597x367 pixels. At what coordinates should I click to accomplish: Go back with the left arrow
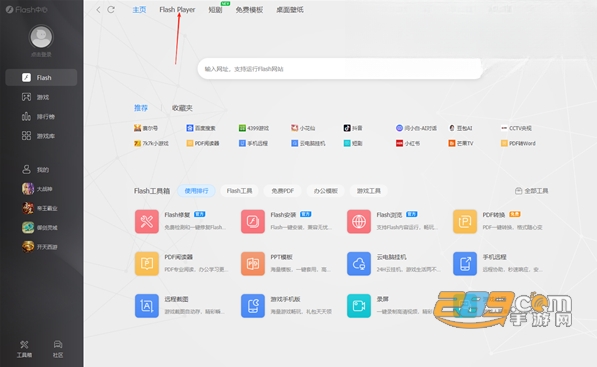(98, 10)
